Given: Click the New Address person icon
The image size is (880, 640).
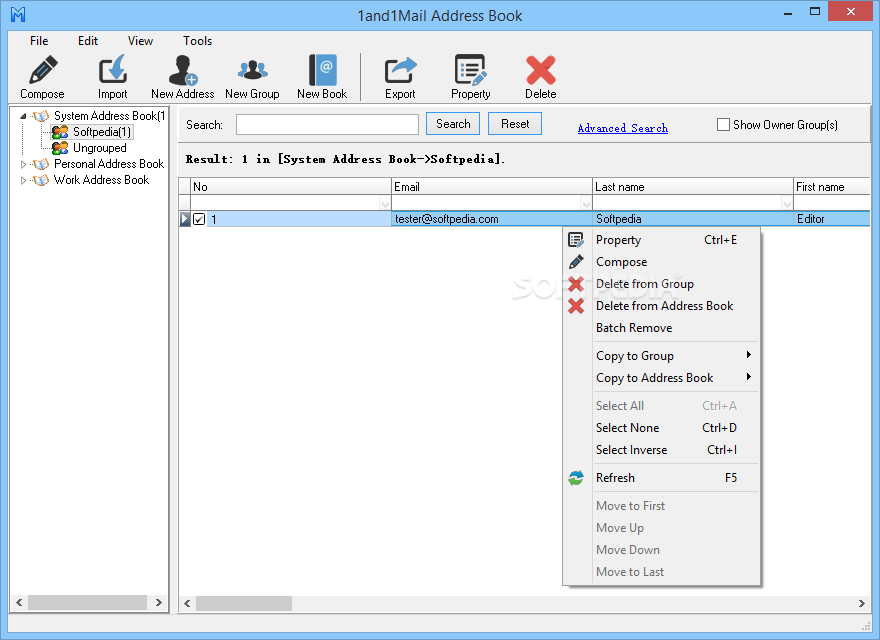Looking at the screenshot, I should [x=182, y=70].
